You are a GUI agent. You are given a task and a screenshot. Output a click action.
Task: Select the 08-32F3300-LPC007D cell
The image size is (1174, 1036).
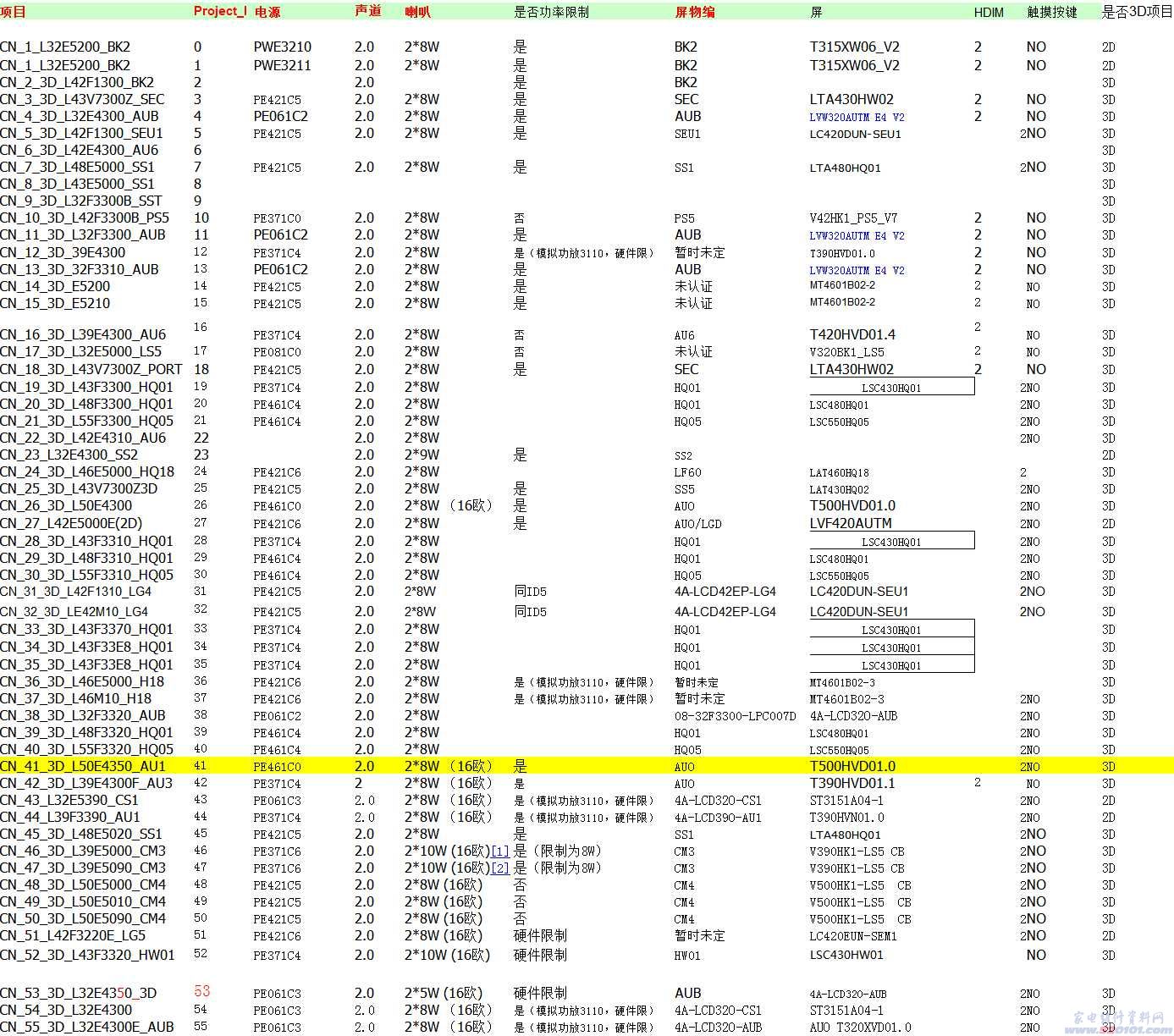pos(735,716)
